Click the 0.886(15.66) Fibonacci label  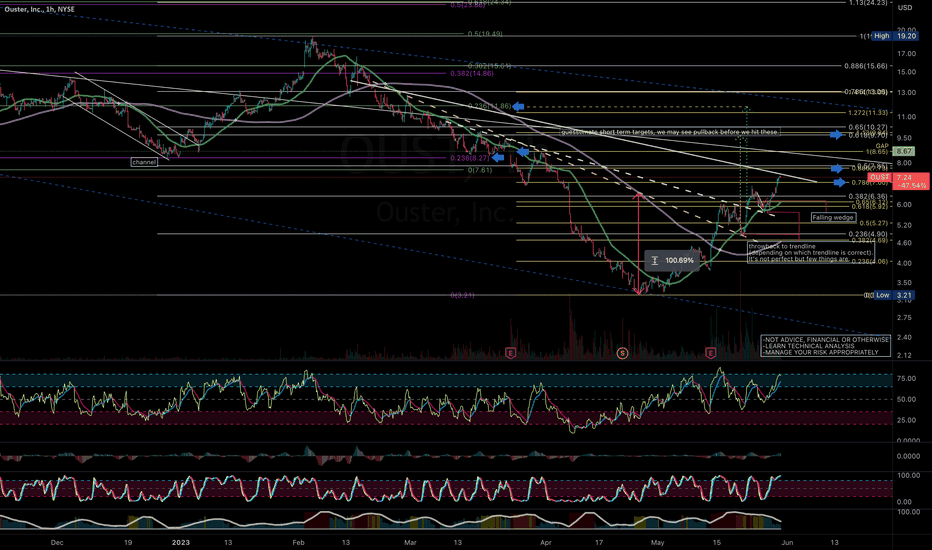(x=866, y=66)
